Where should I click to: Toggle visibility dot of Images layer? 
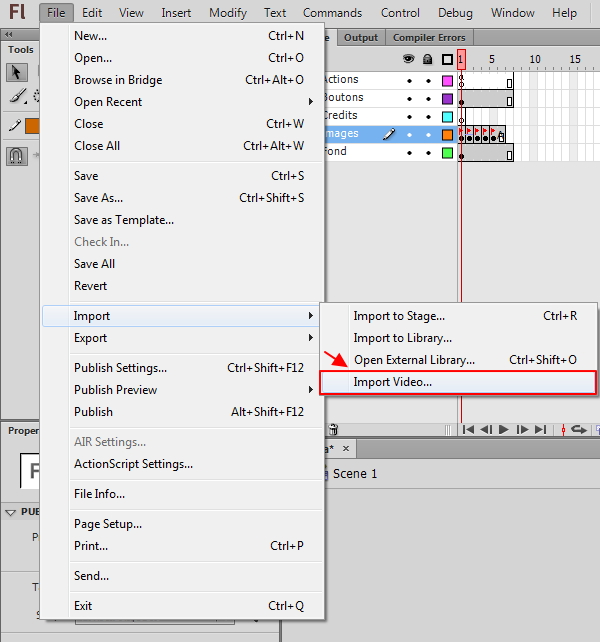pyautogui.click(x=409, y=135)
